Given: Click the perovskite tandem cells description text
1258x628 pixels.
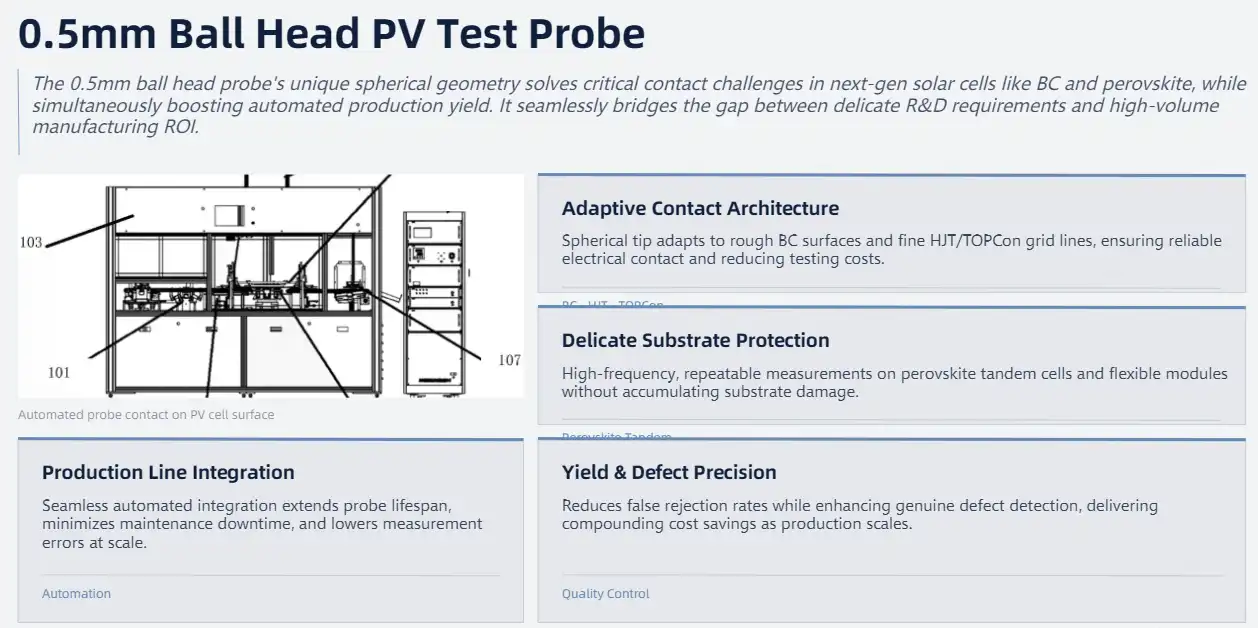Looking at the screenshot, I should 894,382.
